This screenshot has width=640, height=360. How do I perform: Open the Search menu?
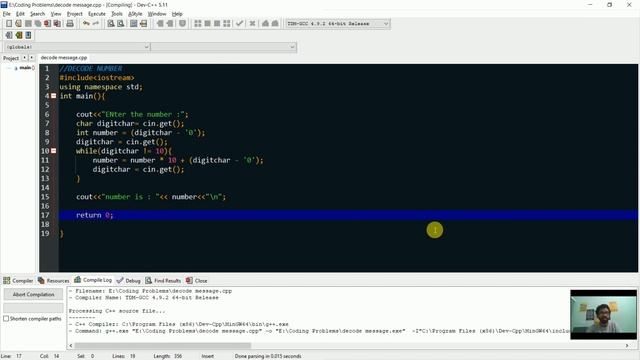click(x=38, y=14)
